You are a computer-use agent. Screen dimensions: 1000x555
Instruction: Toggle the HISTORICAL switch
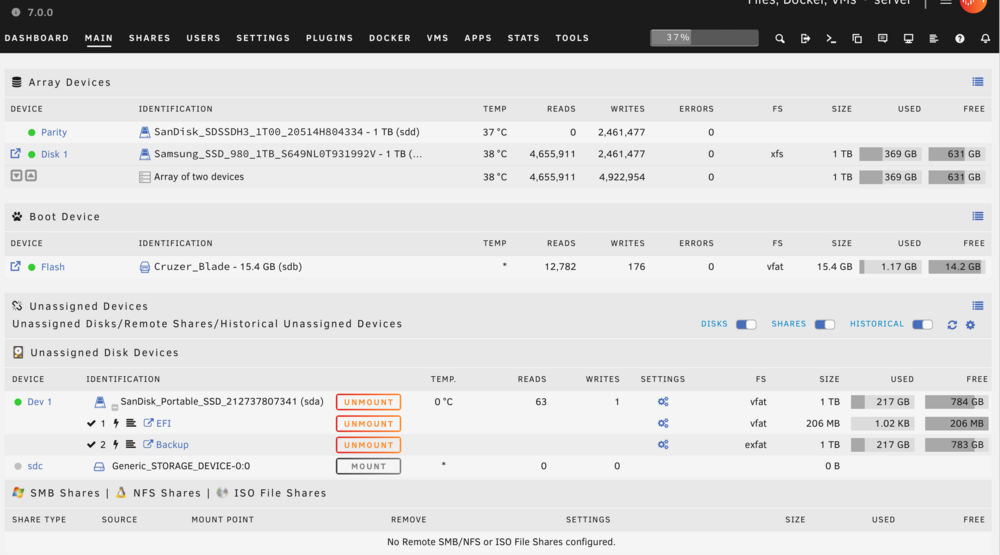point(922,325)
